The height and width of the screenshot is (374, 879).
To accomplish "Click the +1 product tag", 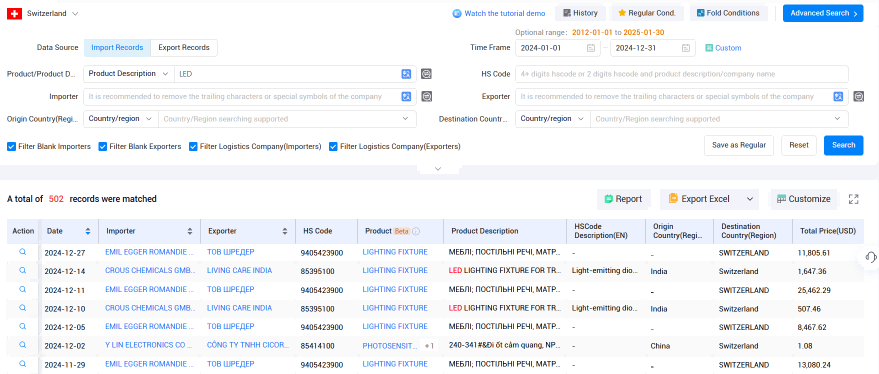I will click(429, 345).
